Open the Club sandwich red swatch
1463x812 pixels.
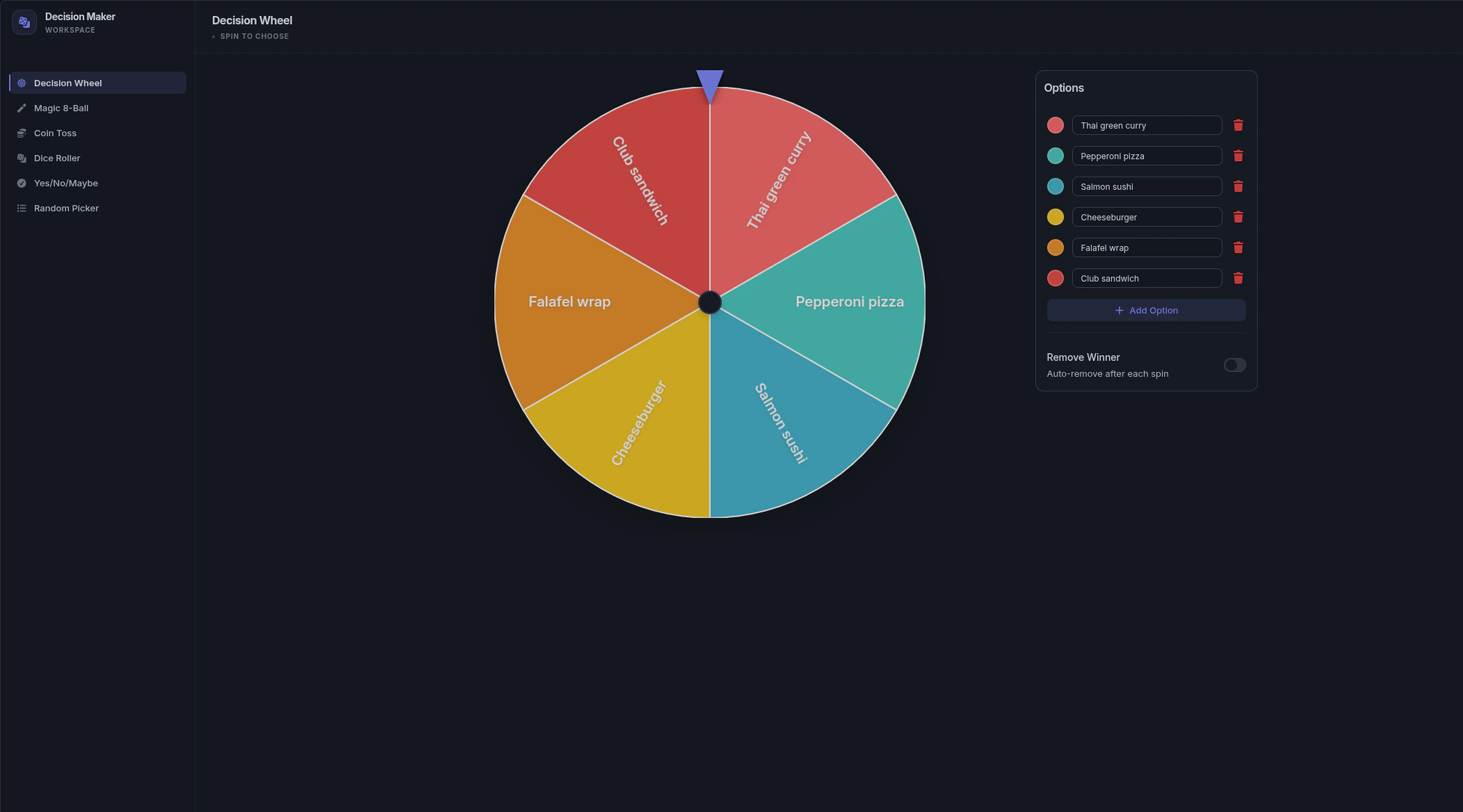1055,278
